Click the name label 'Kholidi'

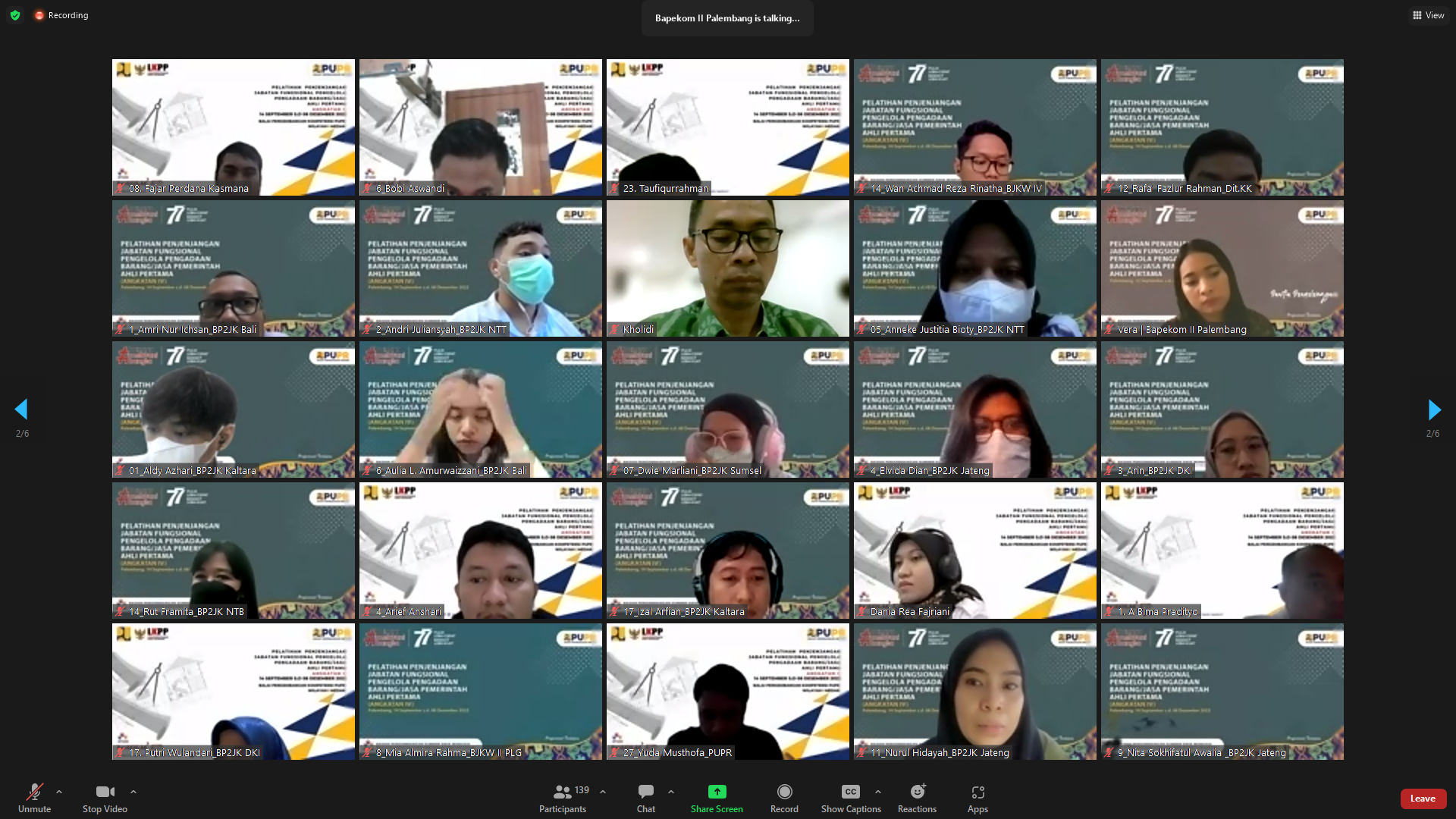[x=638, y=330]
